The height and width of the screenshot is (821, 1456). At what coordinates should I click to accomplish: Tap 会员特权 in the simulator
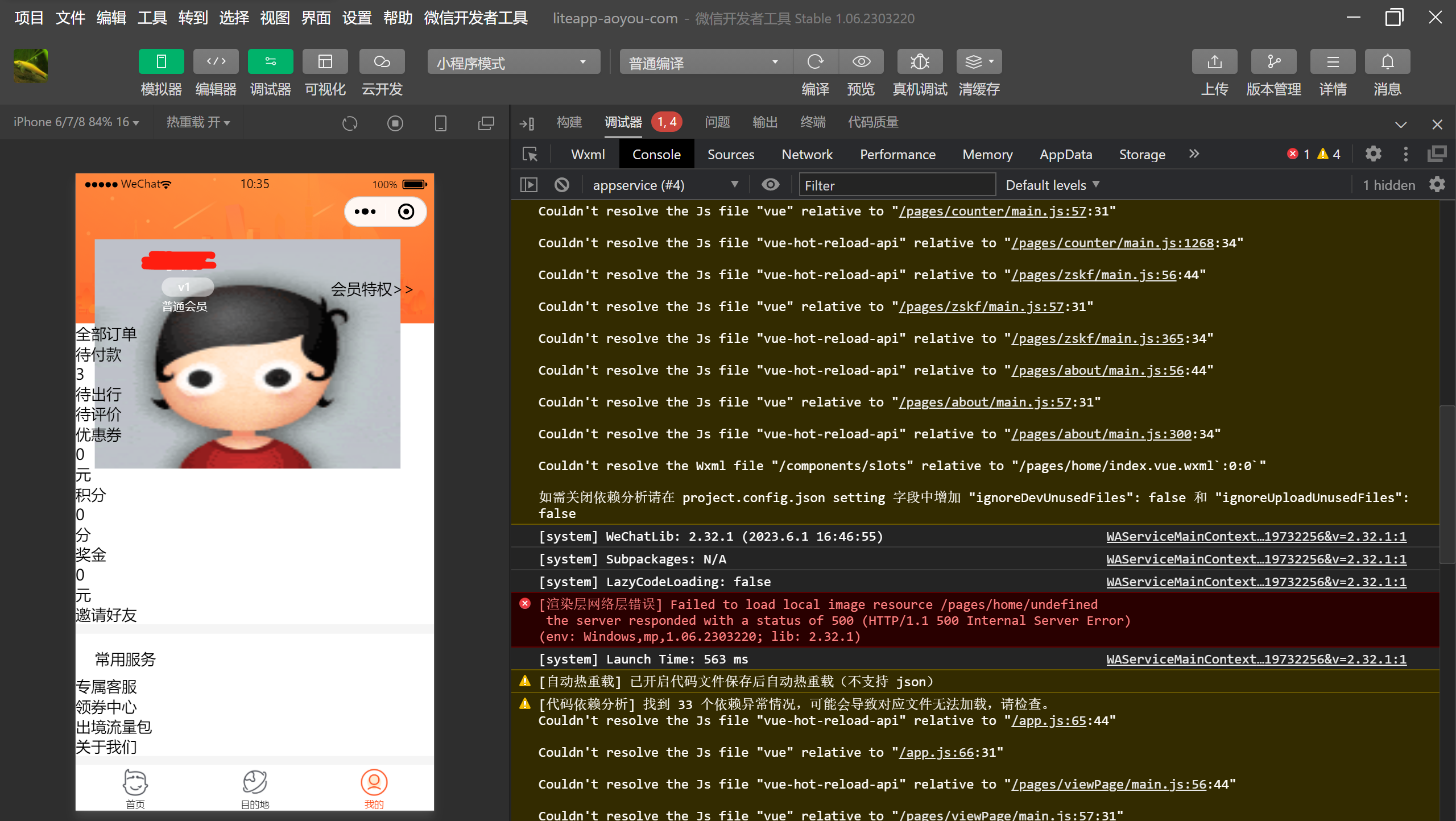click(372, 289)
